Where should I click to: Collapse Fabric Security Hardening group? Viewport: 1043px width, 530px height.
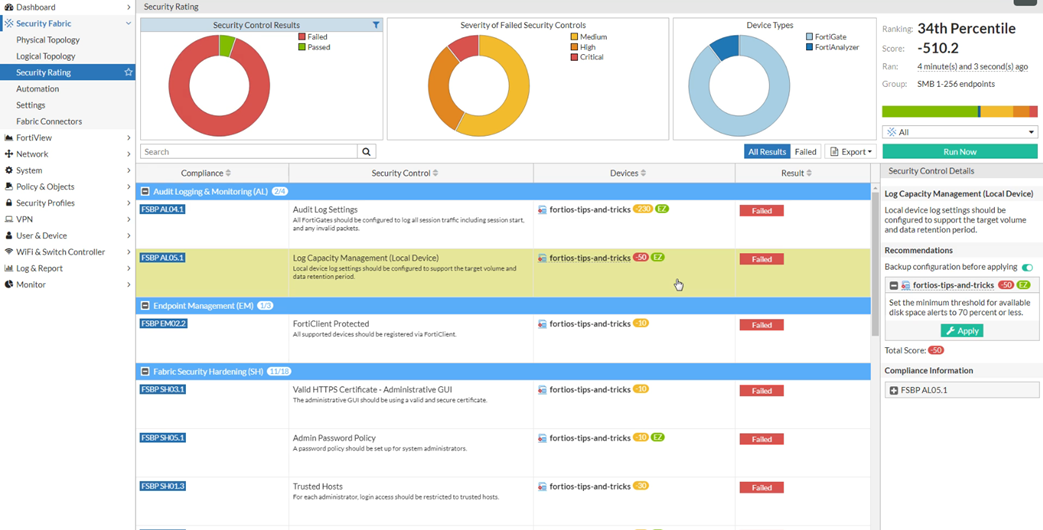pos(144,372)
